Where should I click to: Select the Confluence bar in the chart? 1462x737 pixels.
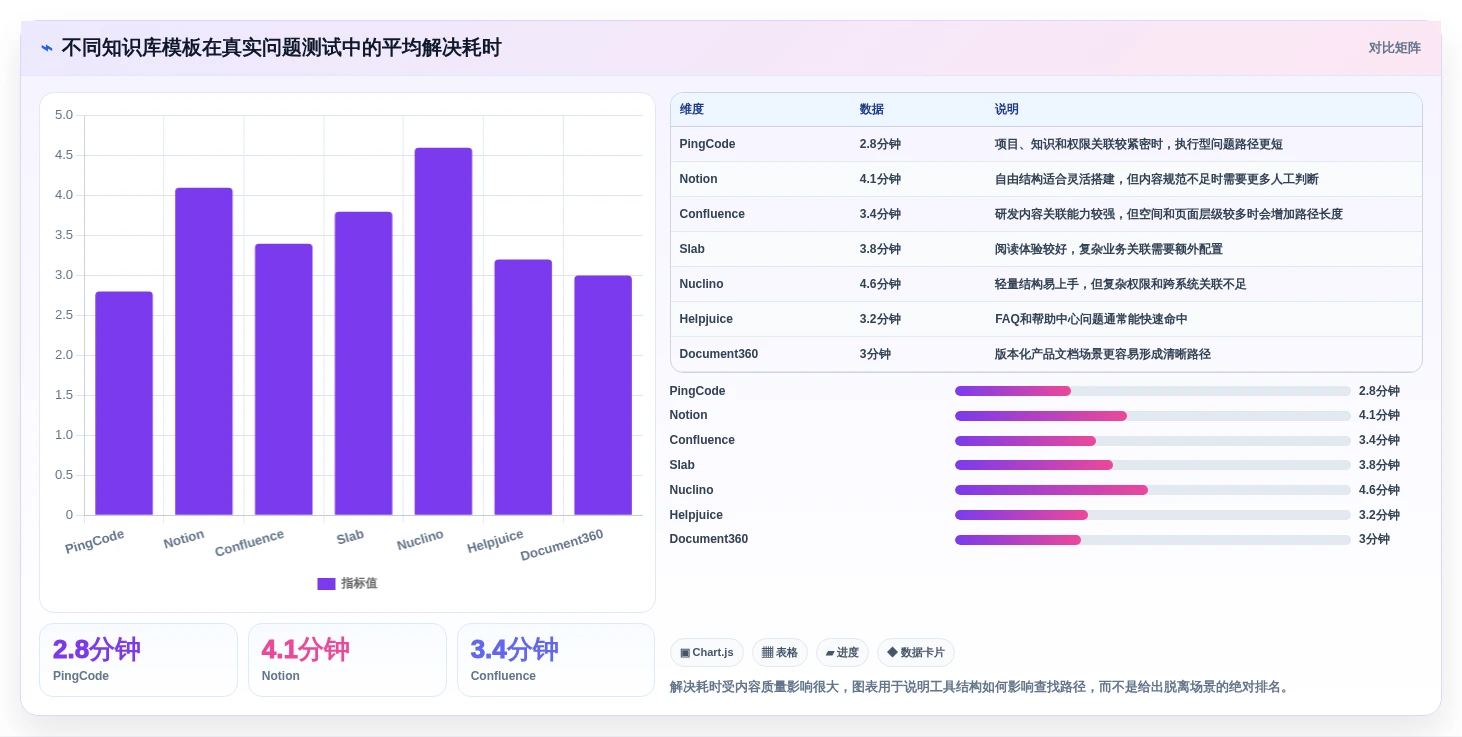point(284,379)
